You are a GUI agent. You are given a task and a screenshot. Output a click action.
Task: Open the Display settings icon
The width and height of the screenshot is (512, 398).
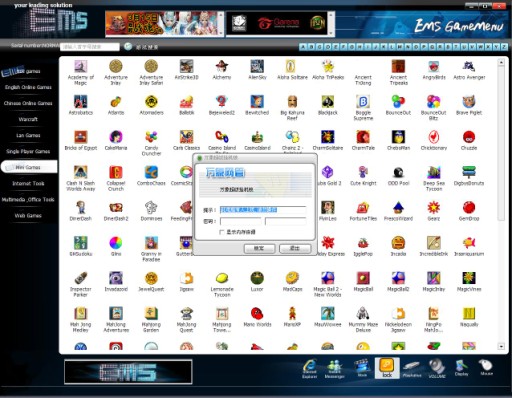pyautogui.click(x=461, y=368)
